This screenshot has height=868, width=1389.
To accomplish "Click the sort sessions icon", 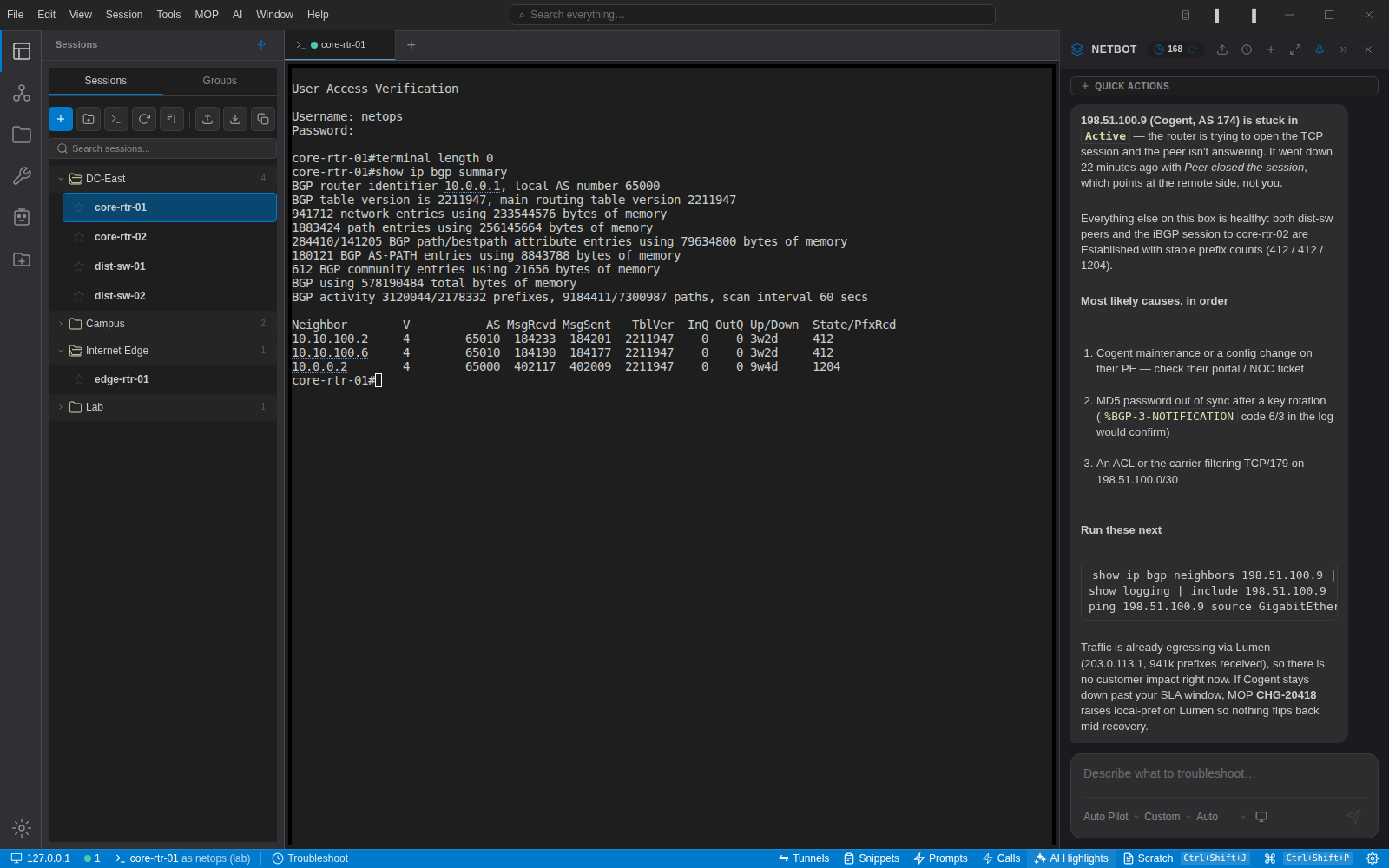I will 172,119.
